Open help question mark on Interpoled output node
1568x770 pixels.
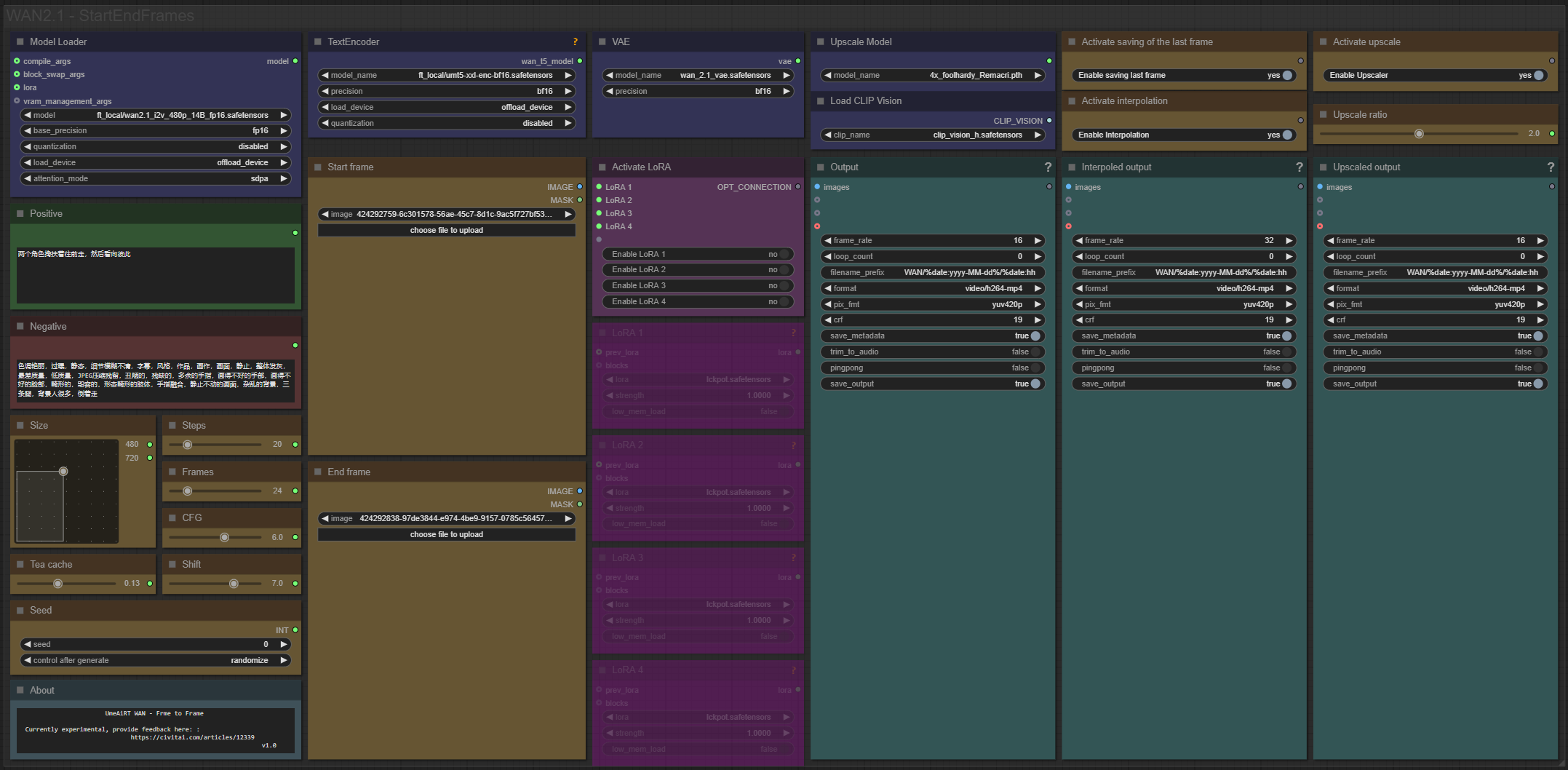[1299, 167]
